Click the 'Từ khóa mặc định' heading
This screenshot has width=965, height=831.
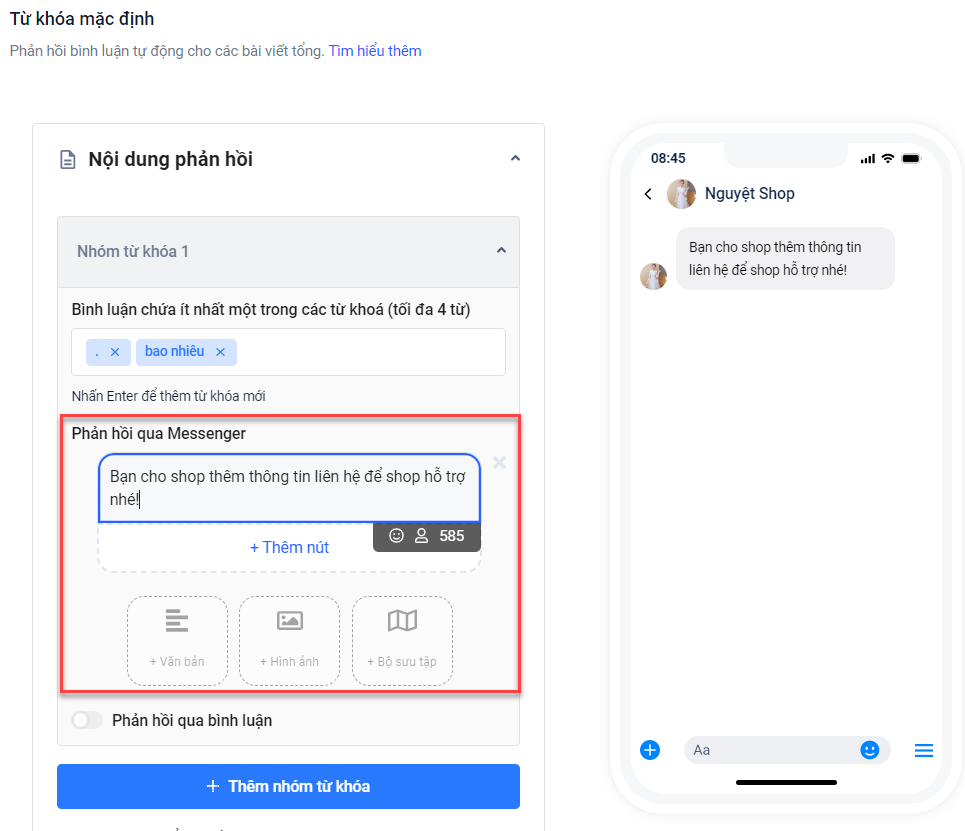point(82,19)
